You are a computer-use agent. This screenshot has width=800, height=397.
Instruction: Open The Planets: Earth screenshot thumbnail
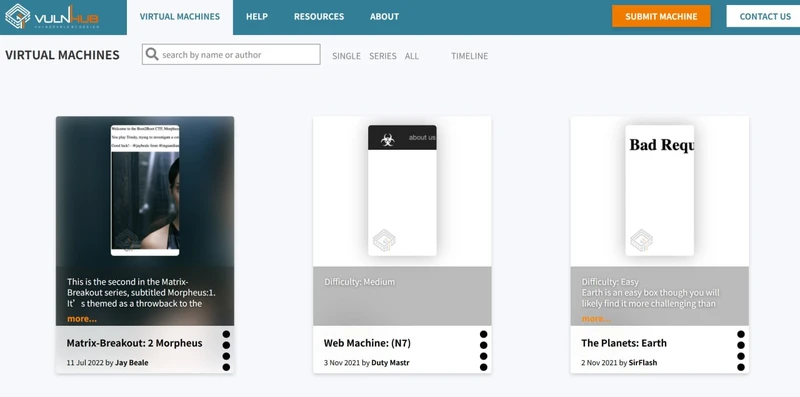[x=660, y=190]
